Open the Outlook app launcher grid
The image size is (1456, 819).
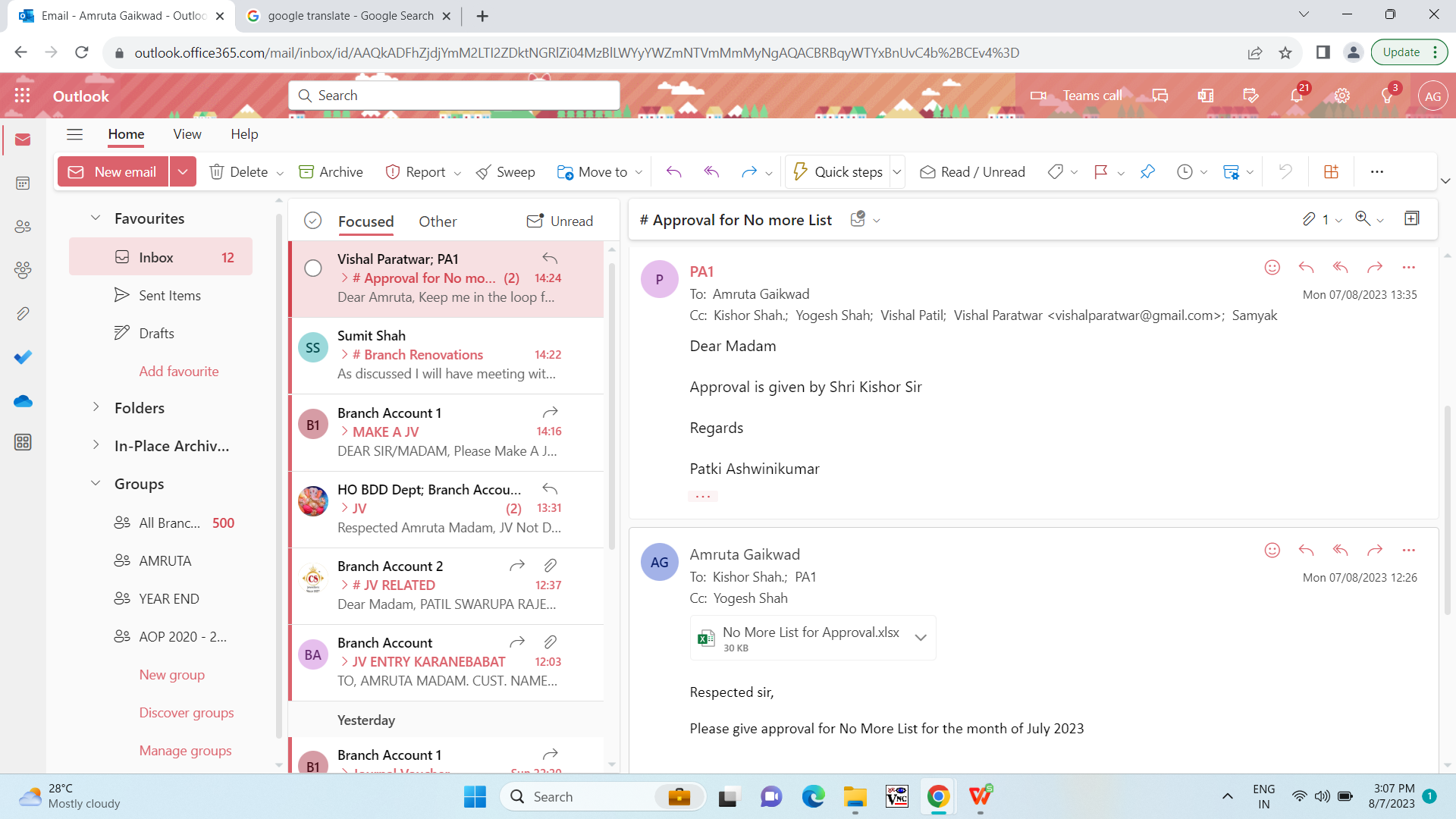[22, 96]
